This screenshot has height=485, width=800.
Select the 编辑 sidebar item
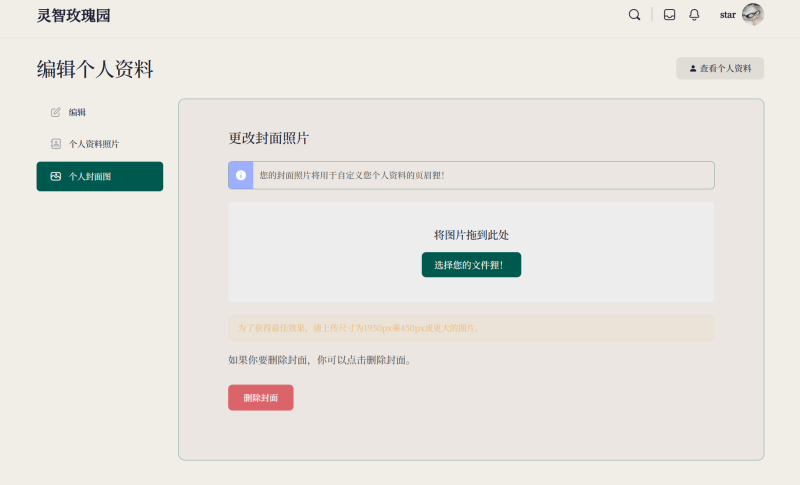click(x=100, y=112)
